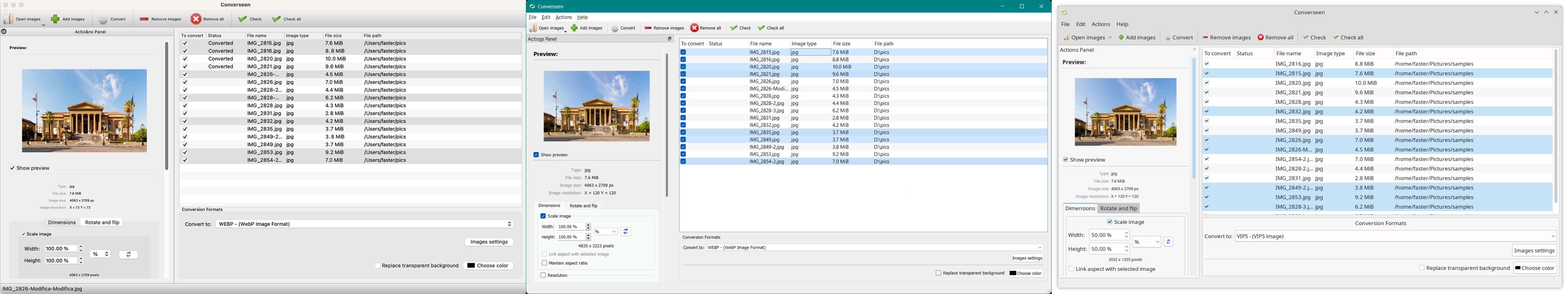Click Images settings button in macOS window
The image size is (1568, 294).
[489, 242]
